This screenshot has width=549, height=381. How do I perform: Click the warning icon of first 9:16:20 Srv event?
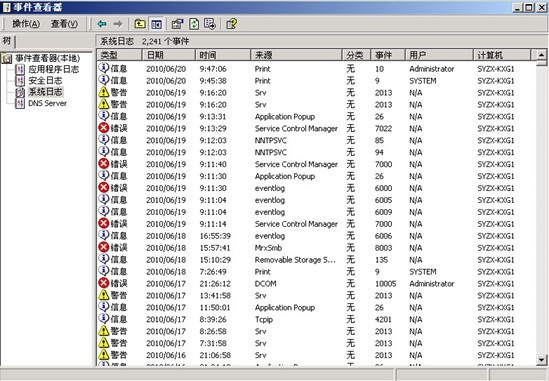click(x=104, y=92)
